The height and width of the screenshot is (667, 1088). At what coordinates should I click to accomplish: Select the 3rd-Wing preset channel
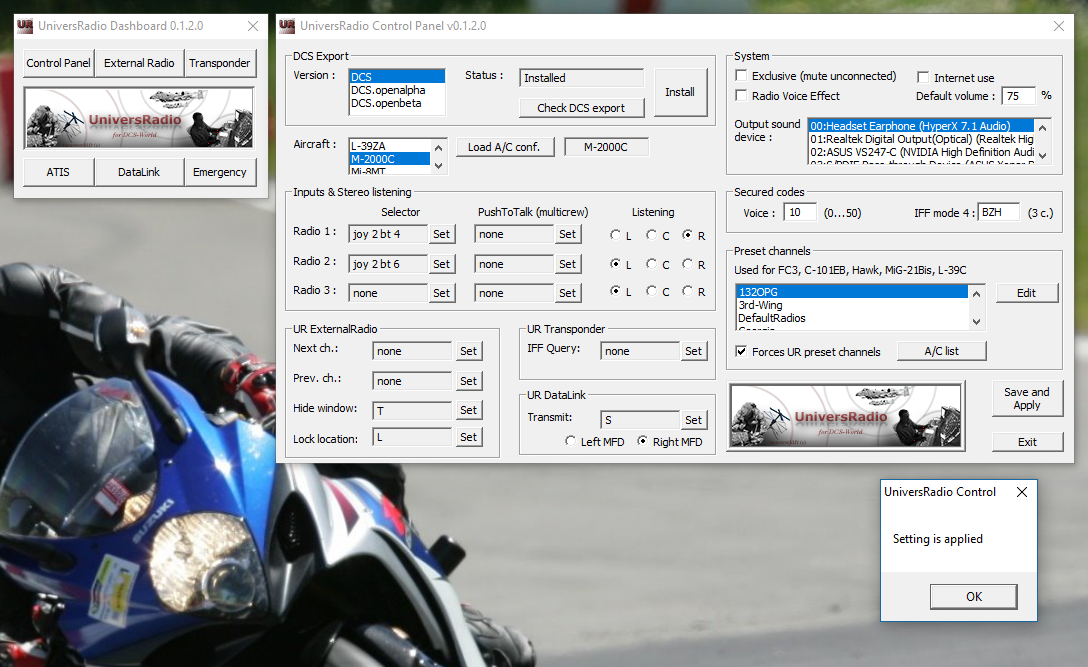852,305
